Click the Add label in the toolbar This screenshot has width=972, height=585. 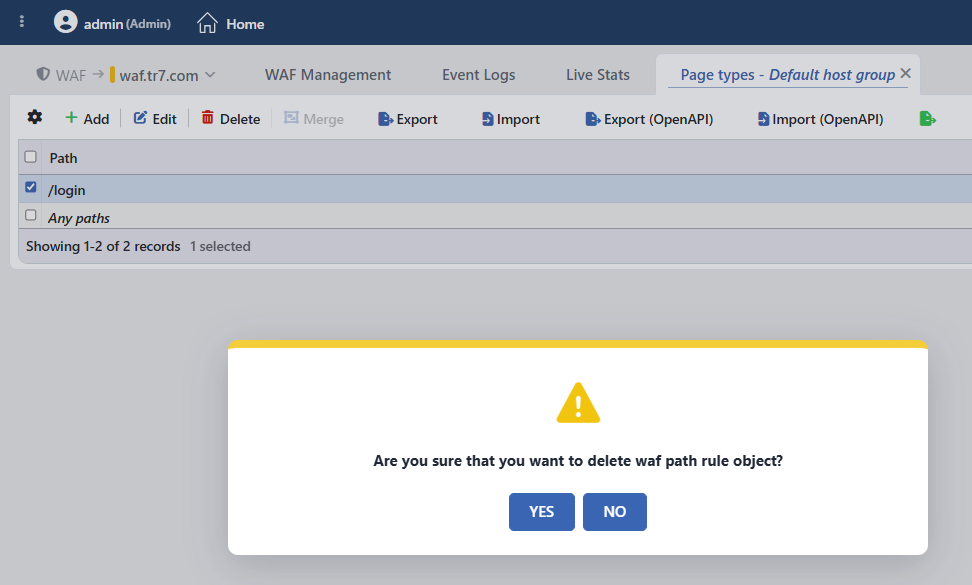coord(96,119)
